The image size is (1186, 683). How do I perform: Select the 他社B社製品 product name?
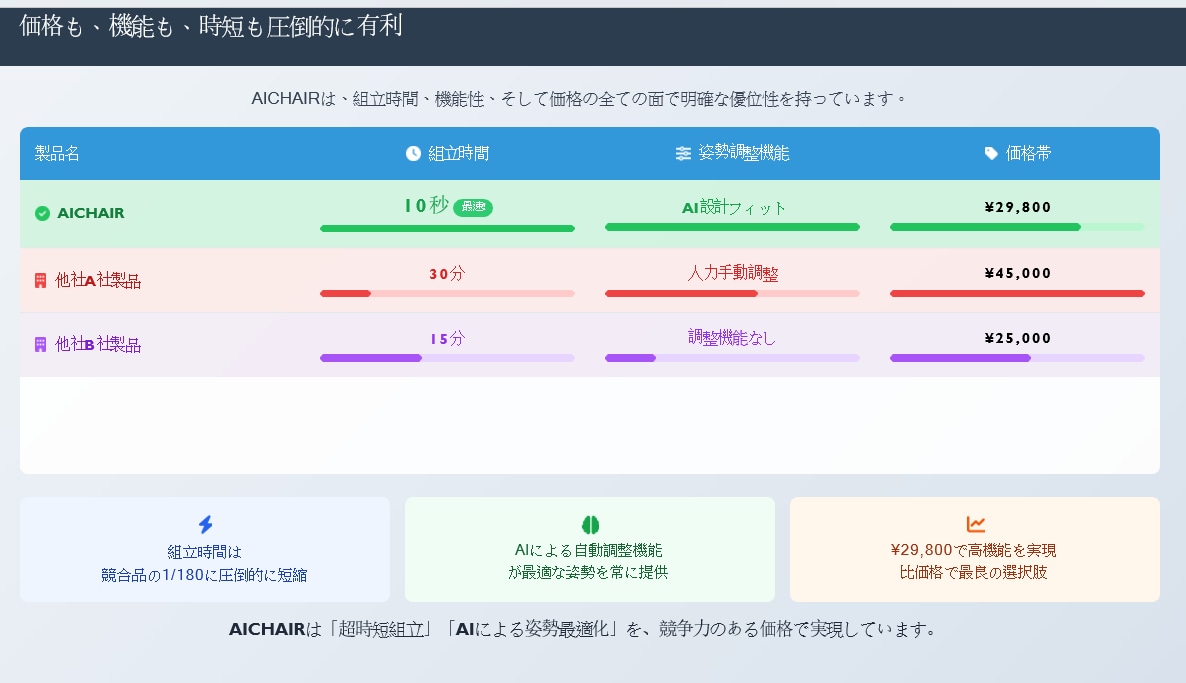coord(98,345)
